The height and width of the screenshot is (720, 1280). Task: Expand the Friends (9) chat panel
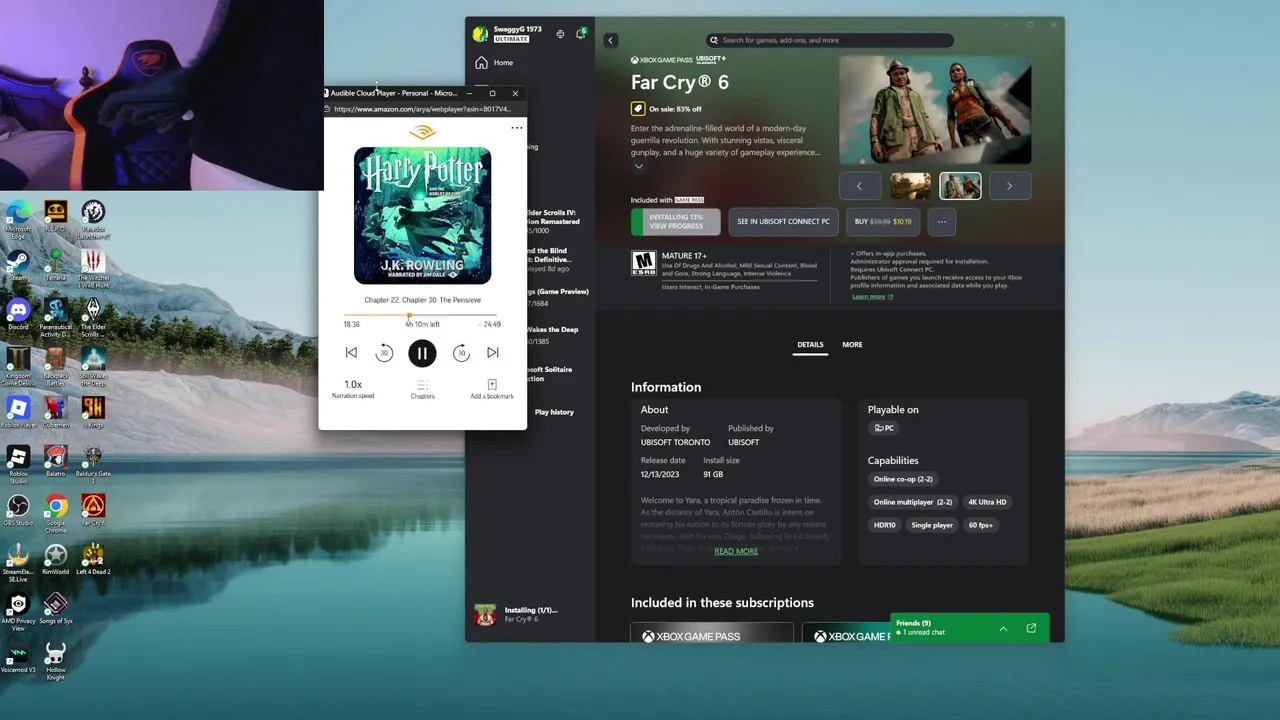pyautogui.click(x=1003, y=628)
